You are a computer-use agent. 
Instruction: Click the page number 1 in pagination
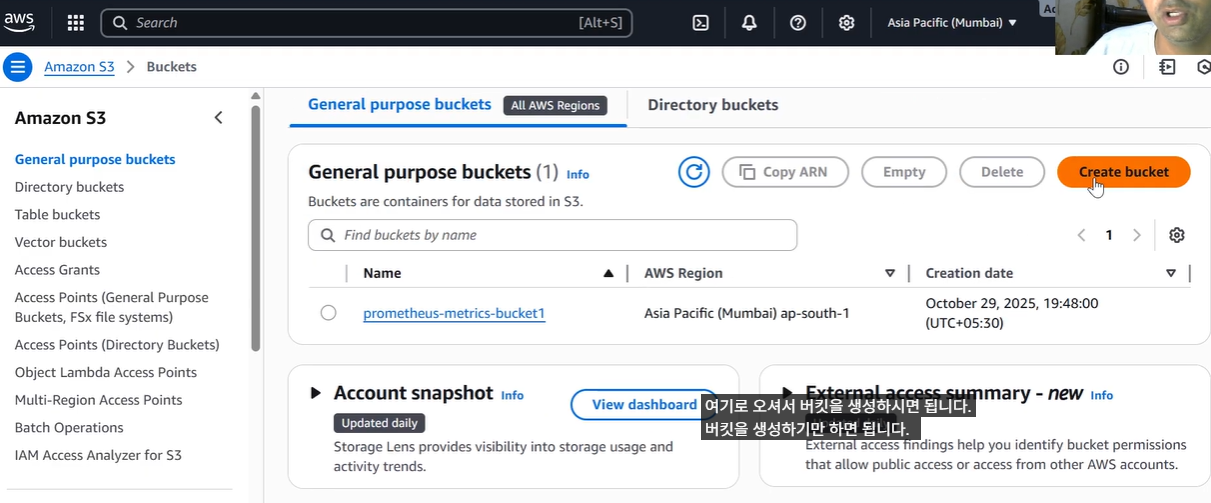pyautogui.click(x=1109, y=235)
